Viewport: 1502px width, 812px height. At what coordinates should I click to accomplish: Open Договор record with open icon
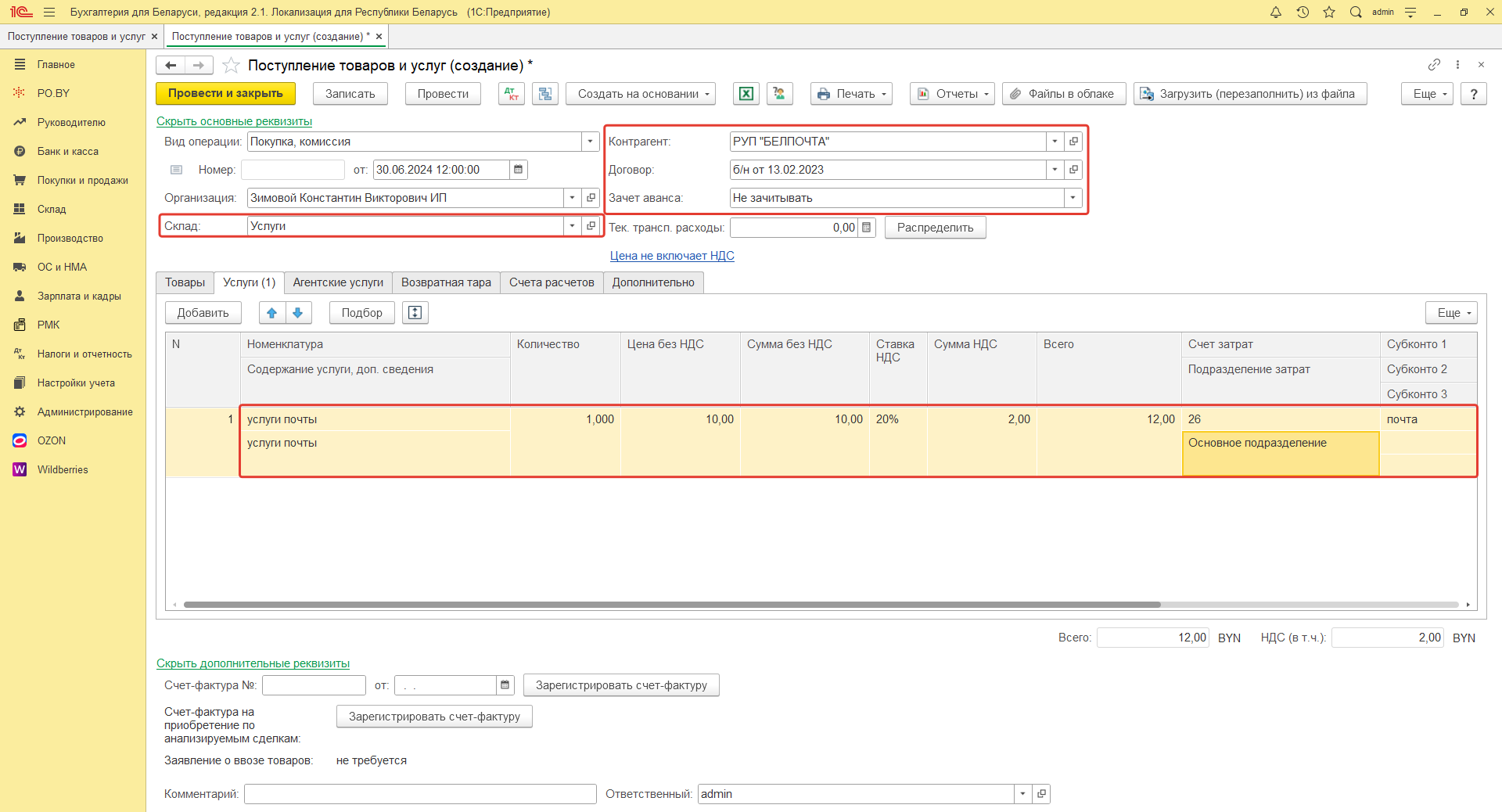click(1073, 170)
